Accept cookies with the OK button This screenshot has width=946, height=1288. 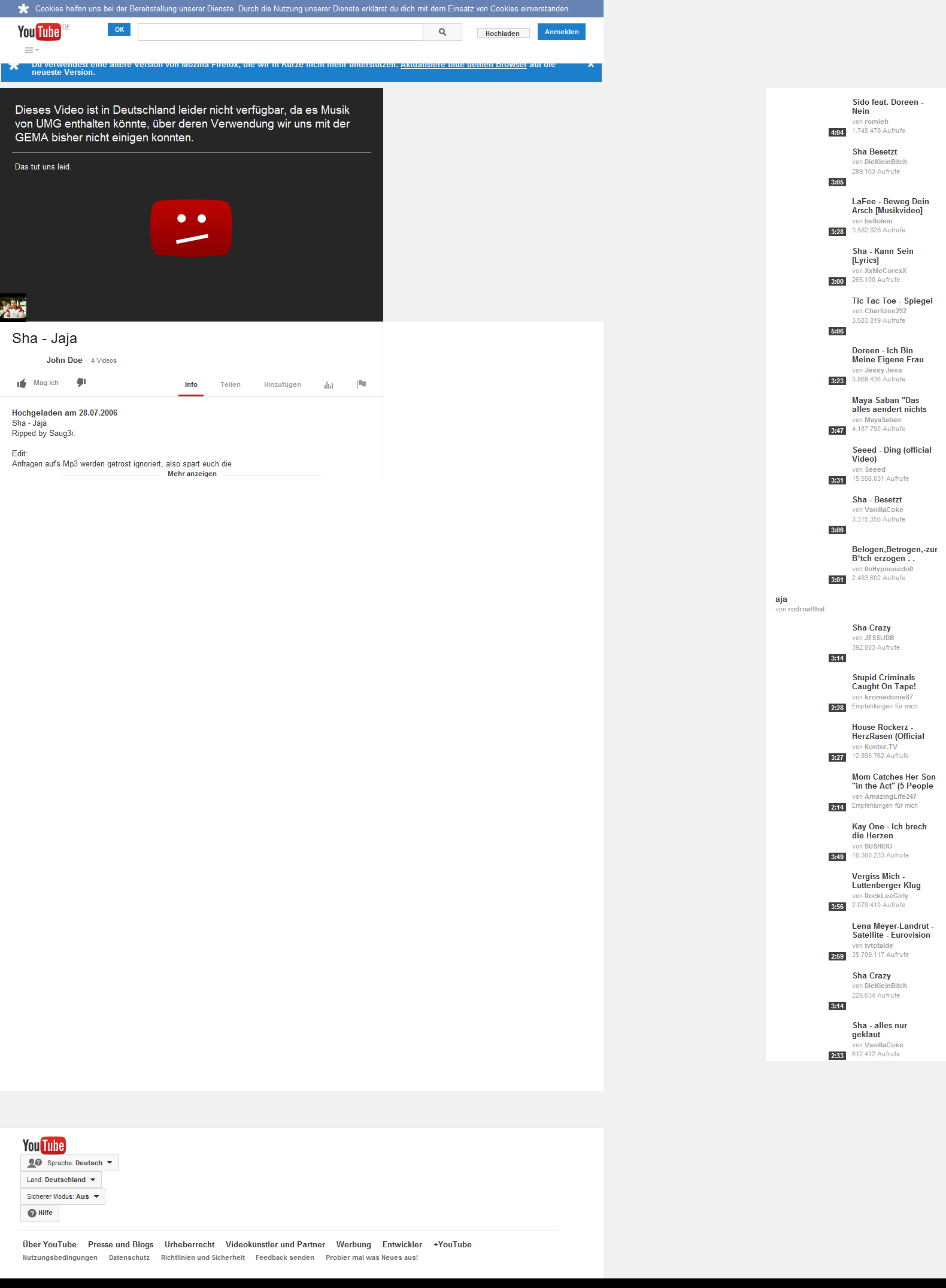[x=119, y=29]
